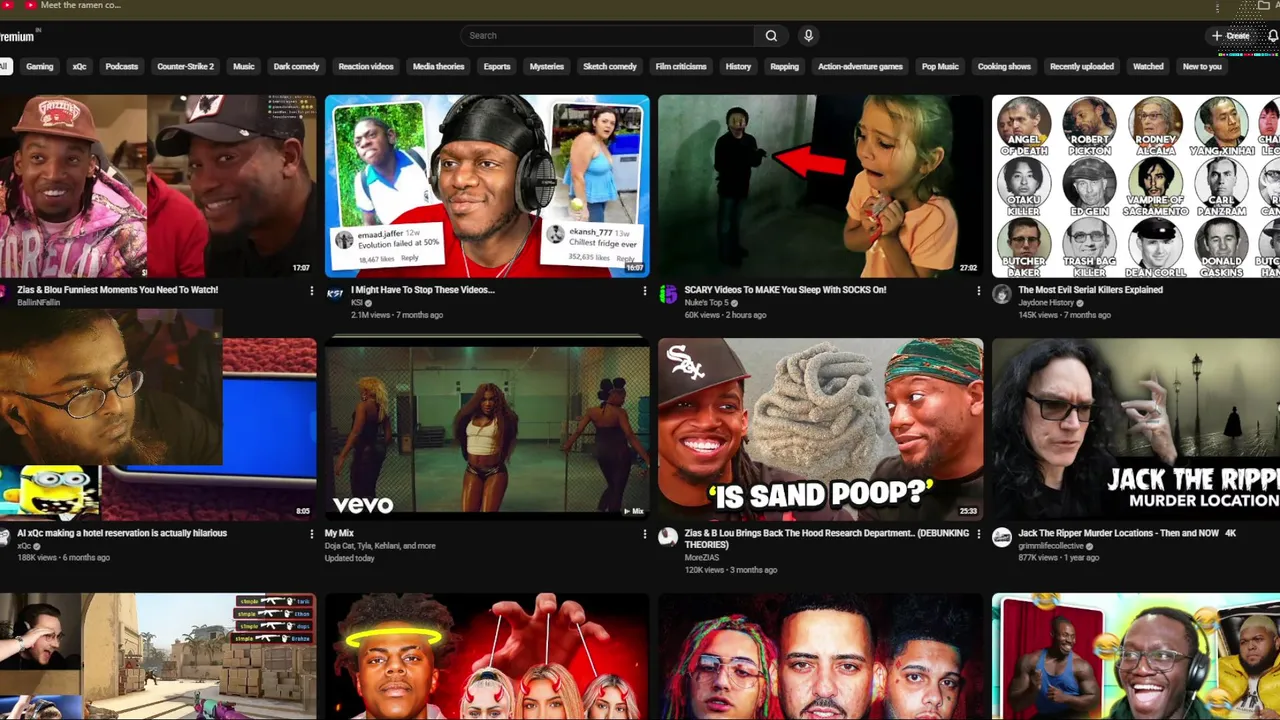The height and width of the screenshot is (720, 1280).
Task: Filter by Mysteries chip
Action: coord(547,67)
